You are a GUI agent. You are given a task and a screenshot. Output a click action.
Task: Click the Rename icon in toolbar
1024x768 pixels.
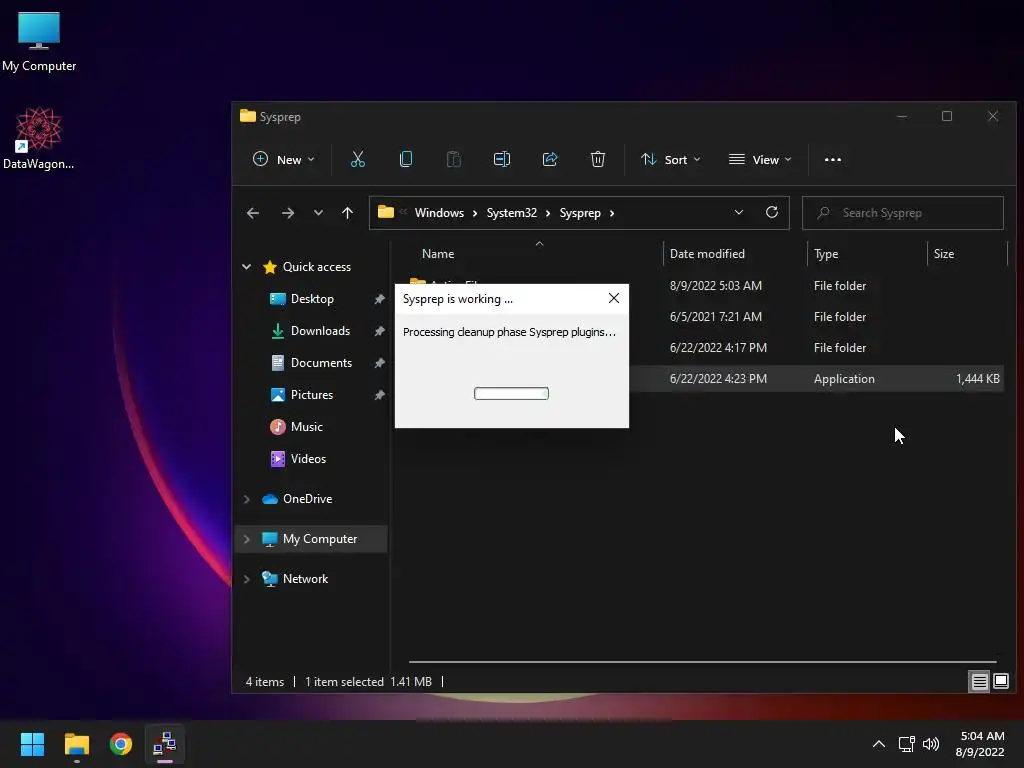(x=502, y=159)
